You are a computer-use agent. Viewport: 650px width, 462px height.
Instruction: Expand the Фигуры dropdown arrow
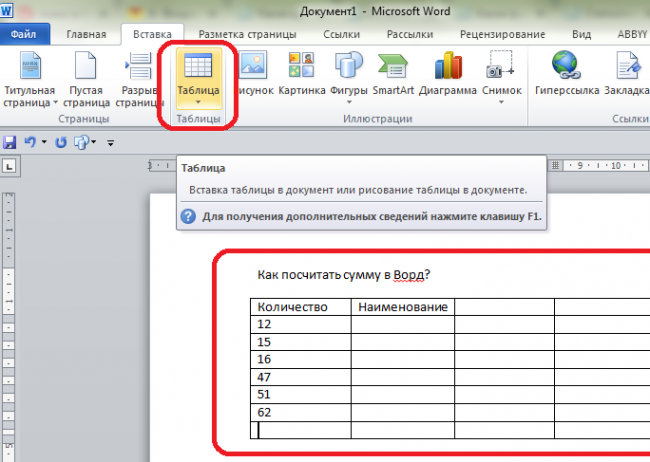click(x=349, y=102)
